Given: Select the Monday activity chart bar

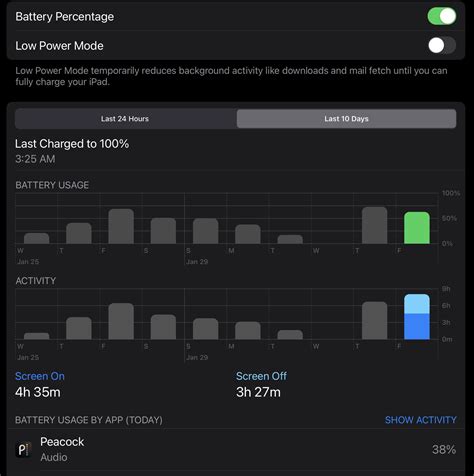Looking at the screenshot, I should [248, 331].
